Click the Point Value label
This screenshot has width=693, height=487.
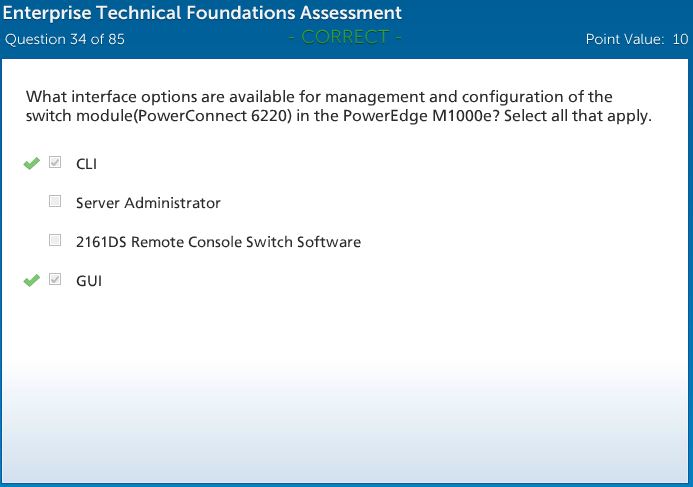pos(625,40)
